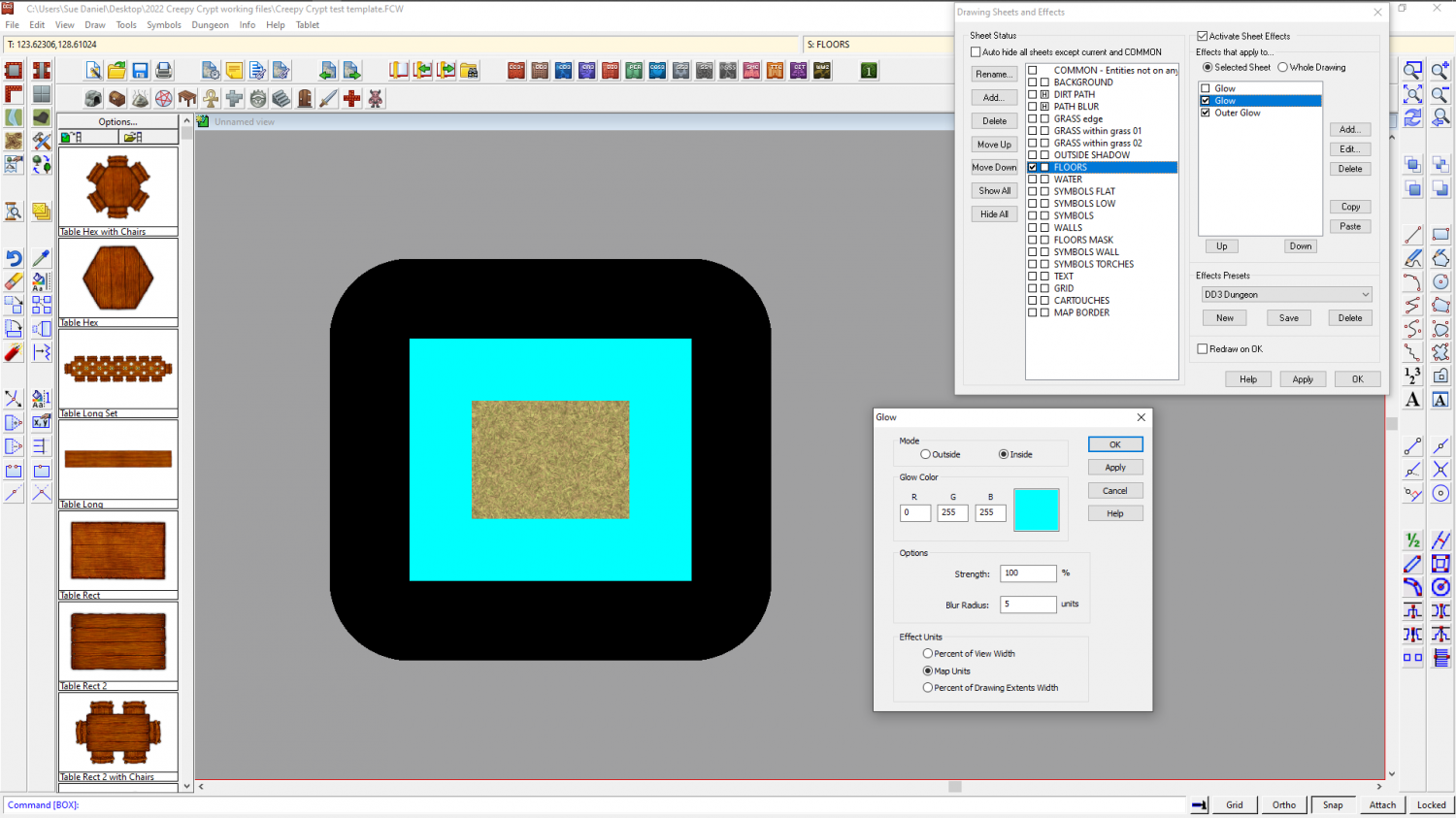
Task: Click the orange TTC toolbar icon
Action: (775, 70)
